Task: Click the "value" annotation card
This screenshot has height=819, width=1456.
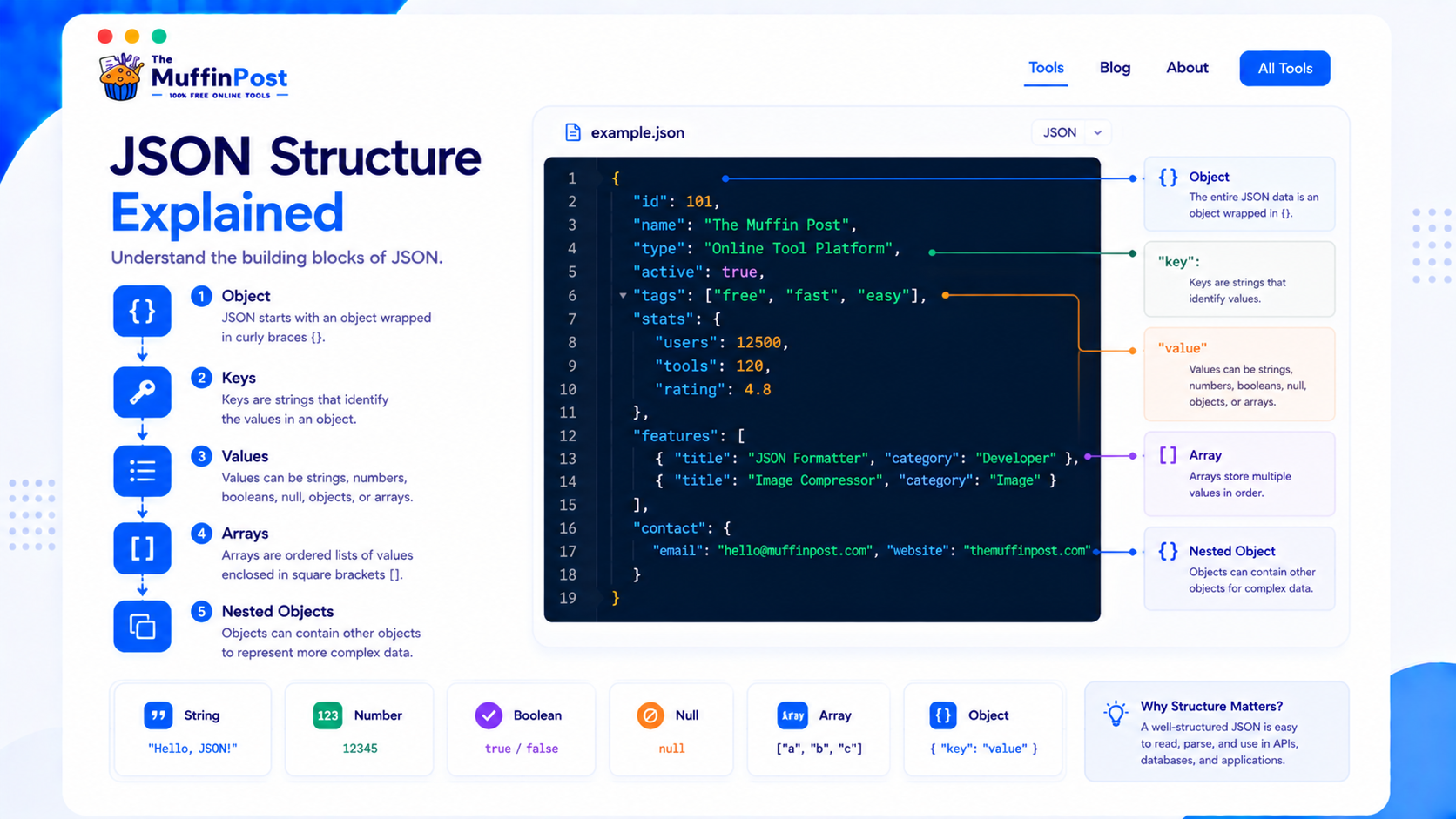Action: coord(1239,374)
